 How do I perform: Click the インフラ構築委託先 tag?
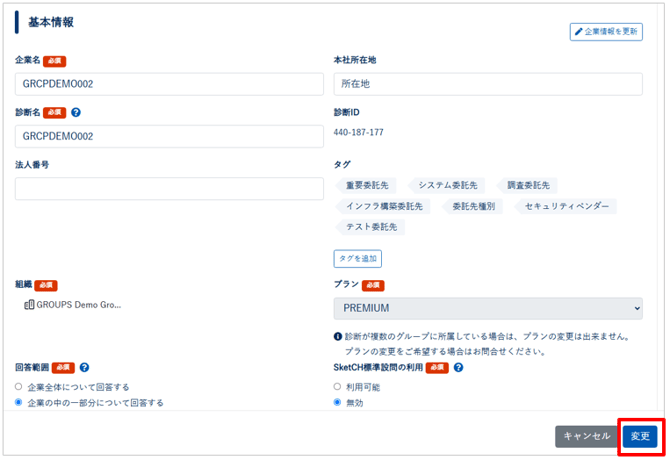383,206
